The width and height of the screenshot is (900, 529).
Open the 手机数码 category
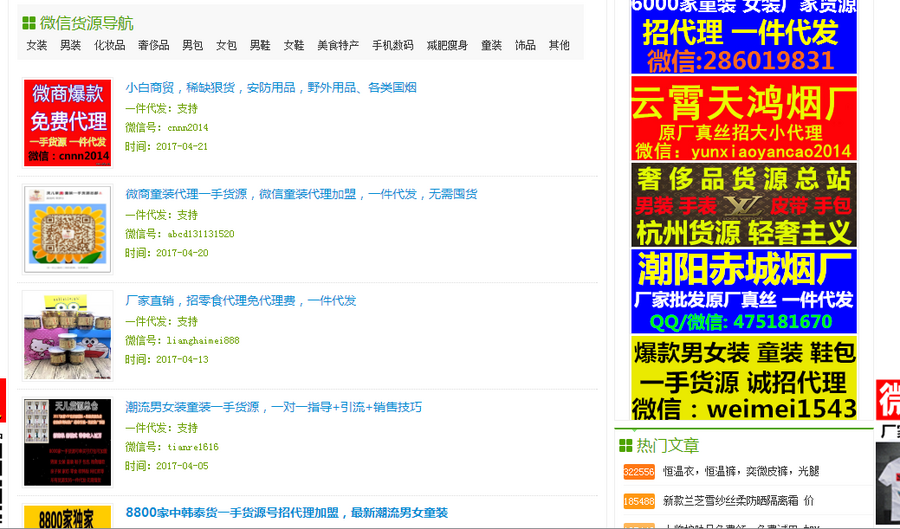393,45
